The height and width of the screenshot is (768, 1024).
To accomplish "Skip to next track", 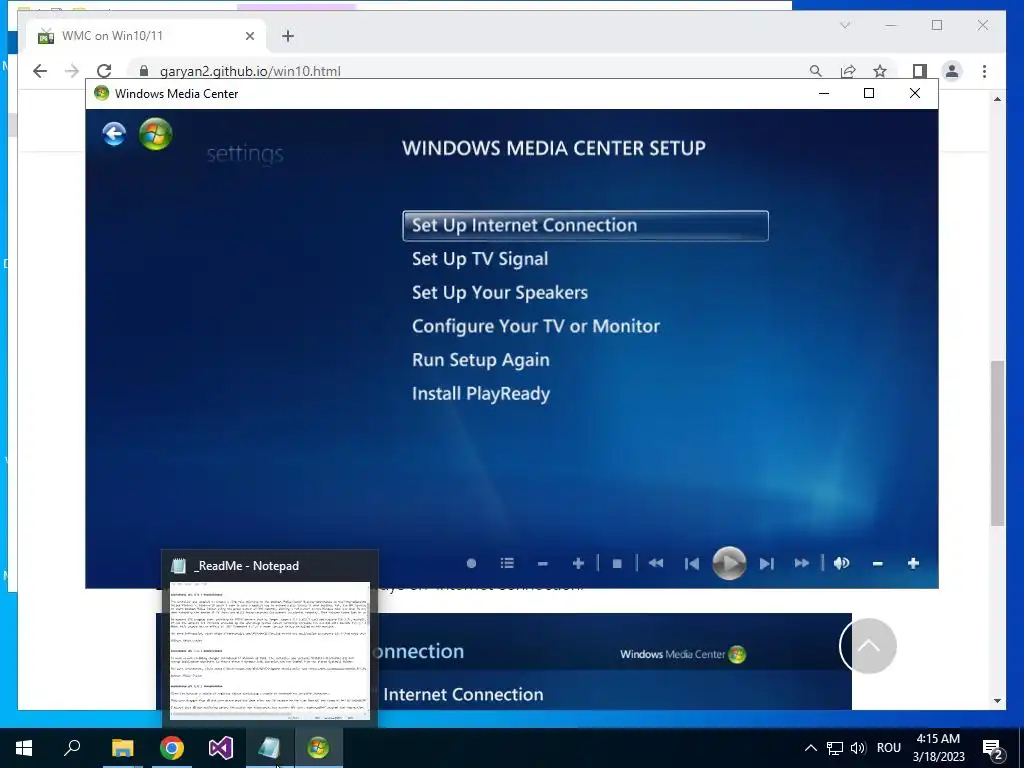I will (x=767, y=564).
